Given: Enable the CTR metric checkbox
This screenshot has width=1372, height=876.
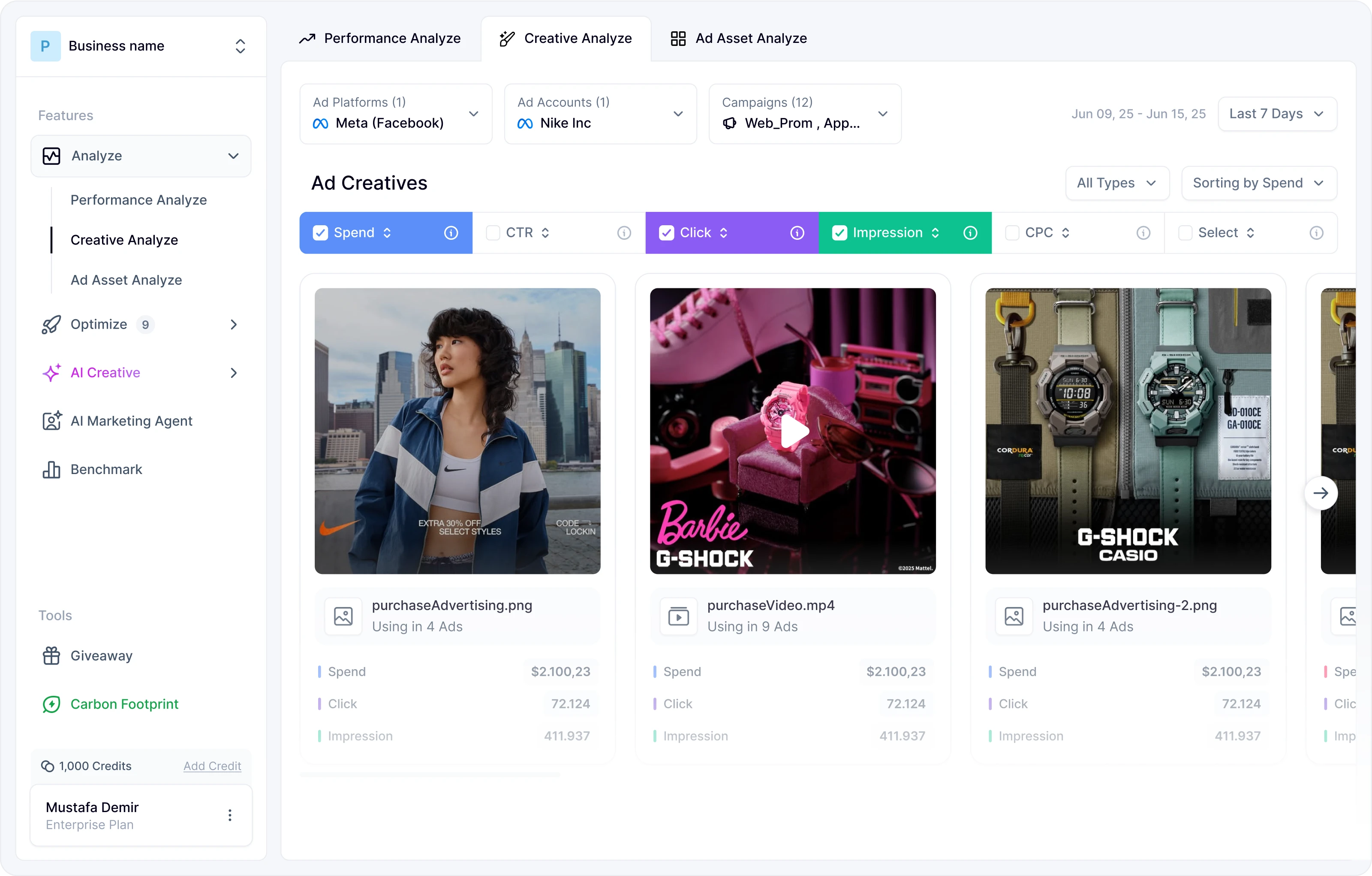Looking at the screenshot, I should pyautogui.click(x=493, y=233).
